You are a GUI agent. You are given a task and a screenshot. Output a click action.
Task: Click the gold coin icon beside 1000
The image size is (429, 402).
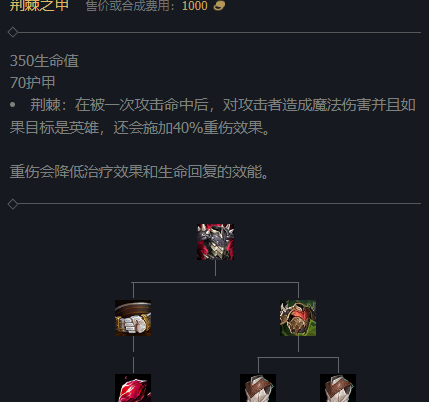(219, 6)
